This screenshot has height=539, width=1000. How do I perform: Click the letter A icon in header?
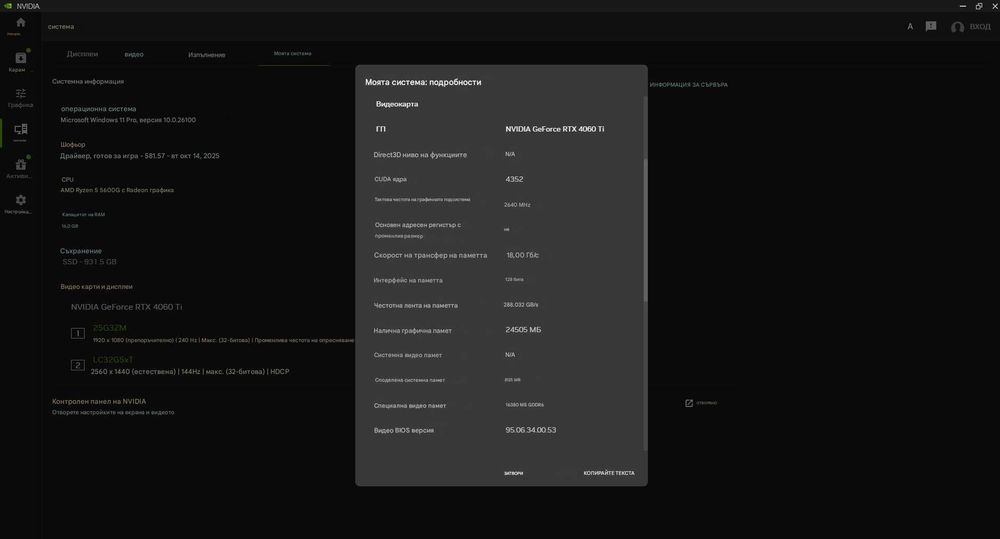click(910, 26)
